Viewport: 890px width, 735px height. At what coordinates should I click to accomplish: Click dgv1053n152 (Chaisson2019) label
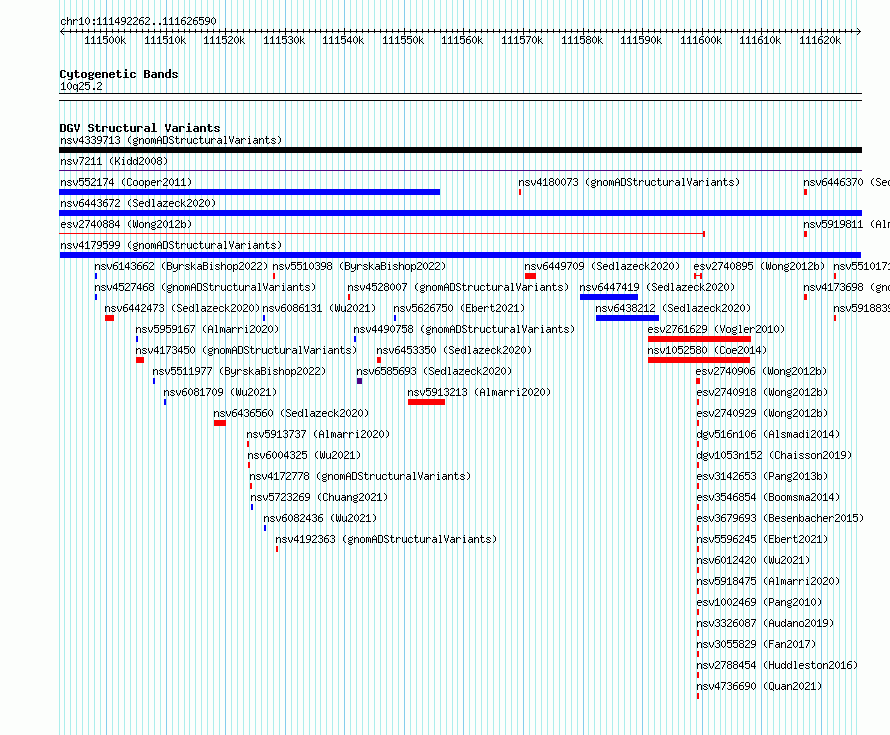point(774,455)
